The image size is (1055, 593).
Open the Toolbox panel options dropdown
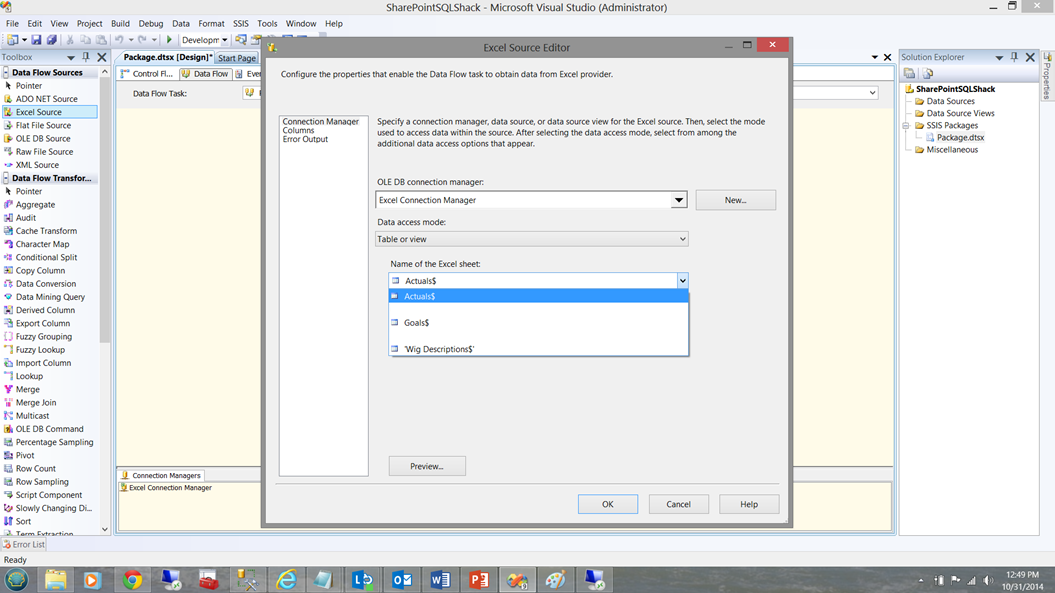71,57
